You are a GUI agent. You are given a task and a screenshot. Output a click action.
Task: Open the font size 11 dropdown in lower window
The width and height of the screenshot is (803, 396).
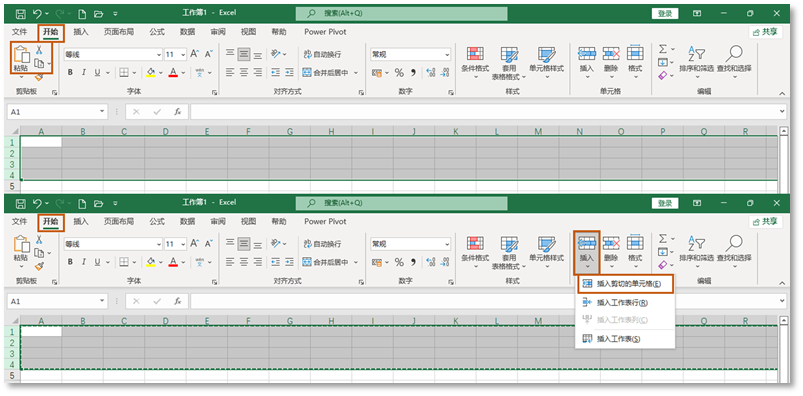click(183, 244)
